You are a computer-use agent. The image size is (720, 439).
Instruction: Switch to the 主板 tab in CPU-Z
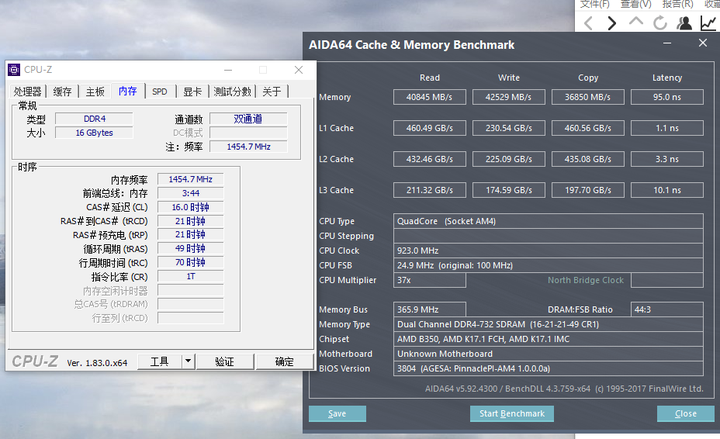[x=96, y=91]
